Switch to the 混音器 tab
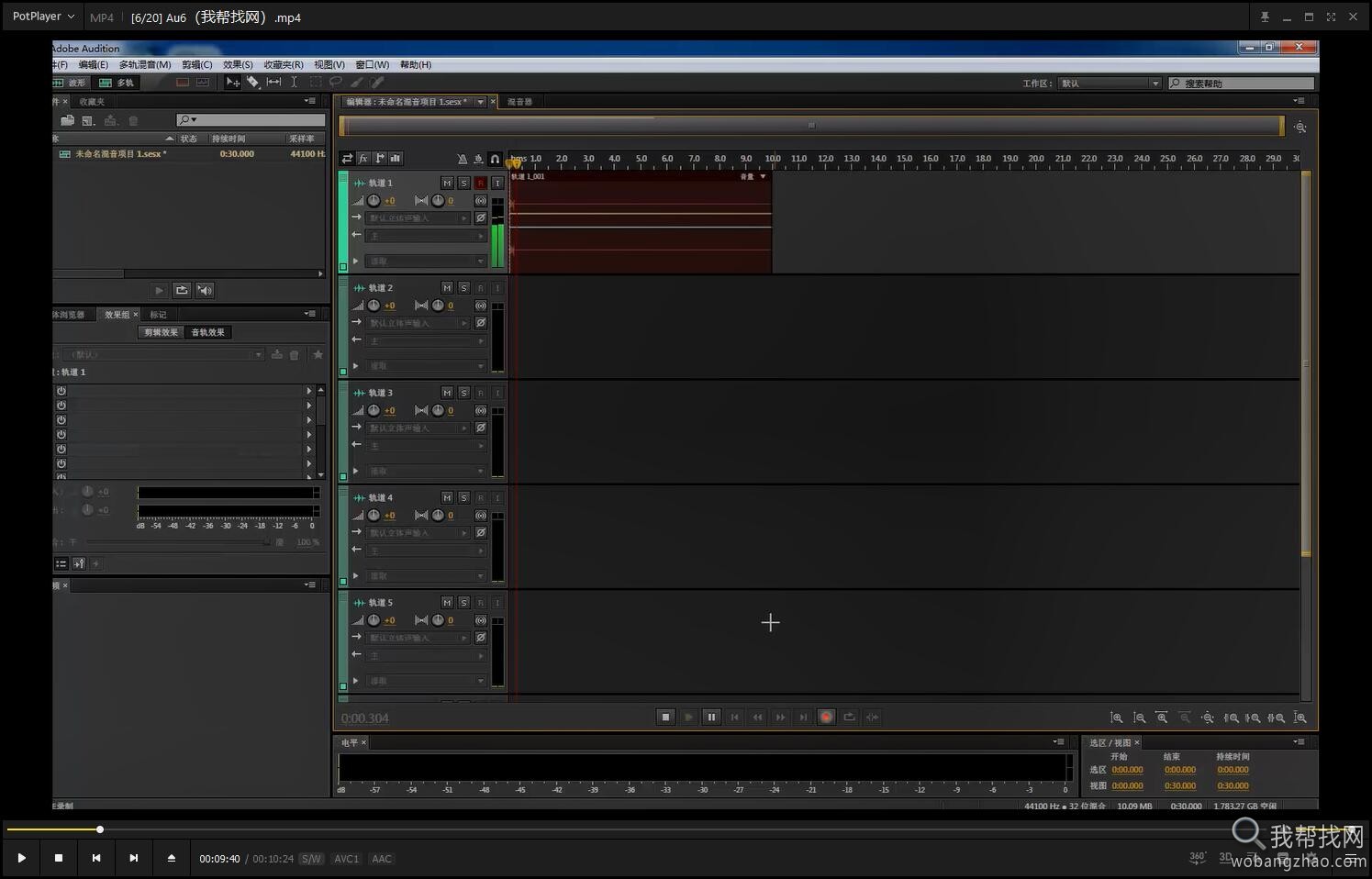This screenshot has width=1372, height=879. [520, 102]
